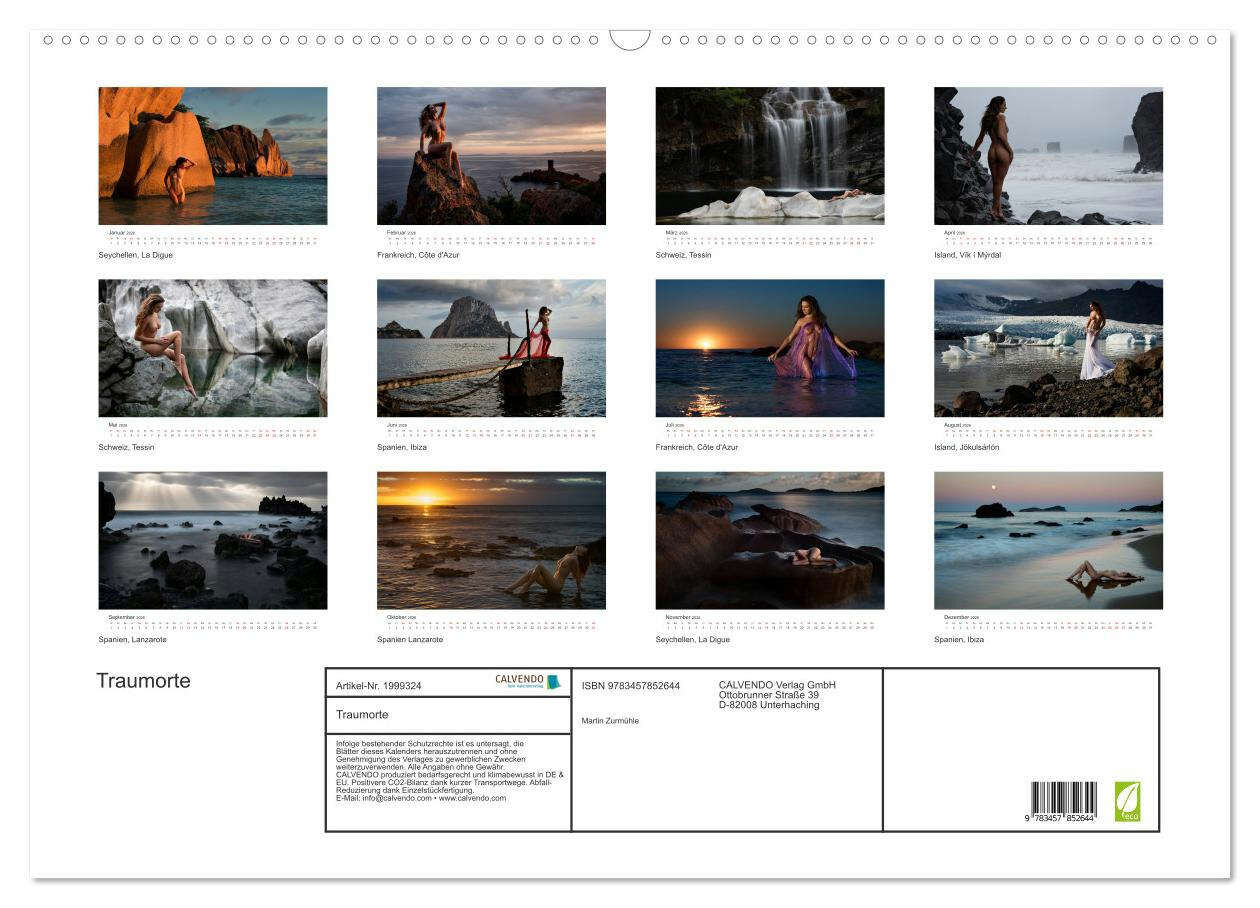
Task: Click the green eco leaf badge
Action: (x=1127, y=801)
